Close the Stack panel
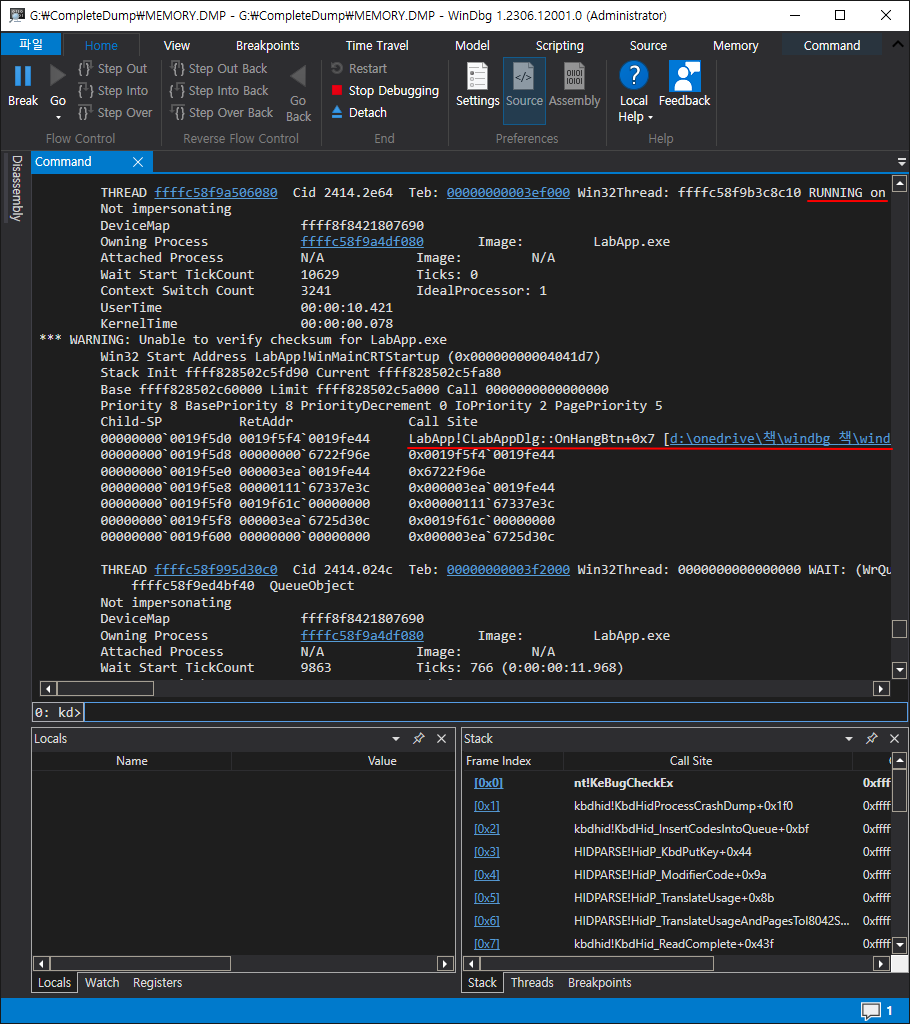This screenshot has width=910, height=1024. [x=894, y=739]
